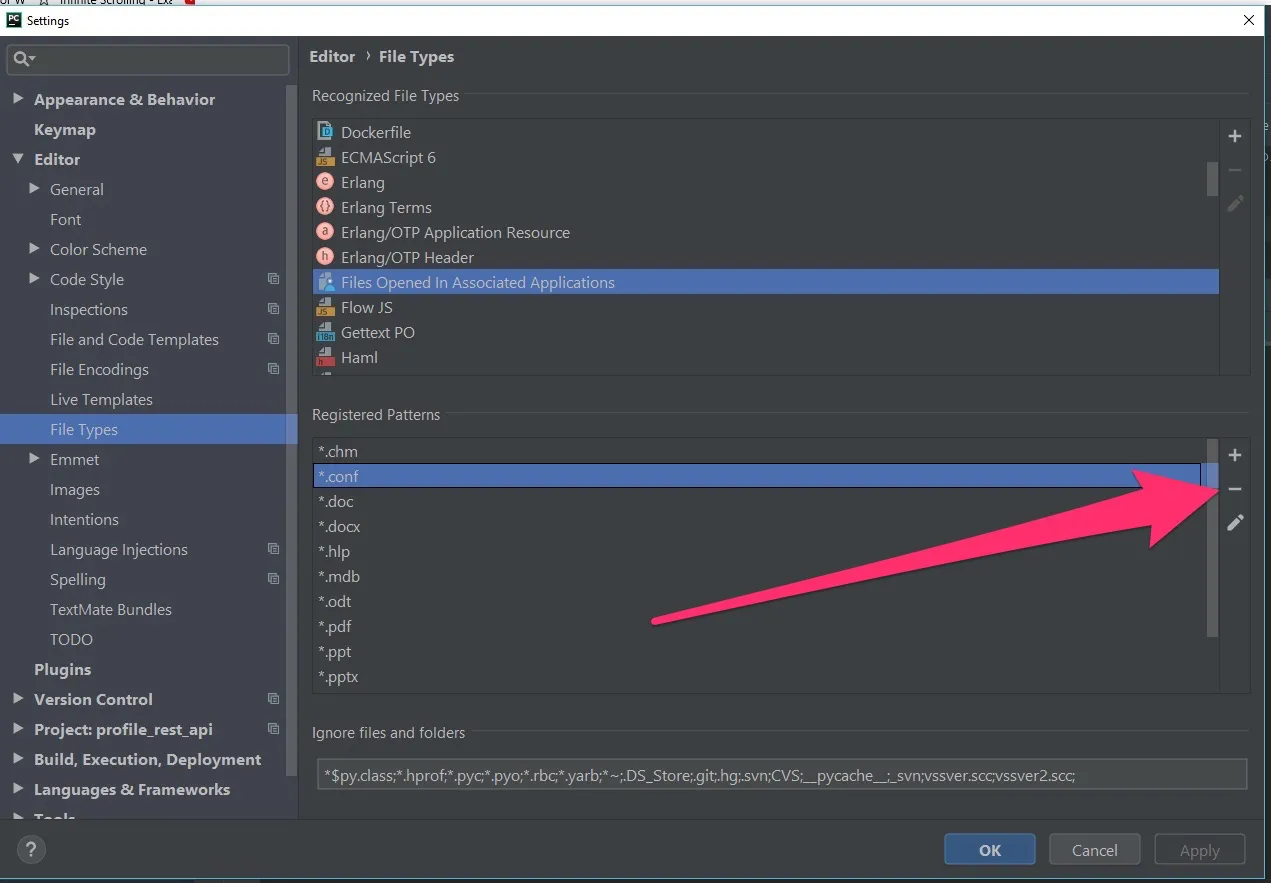Collapse the Editor section
This screenshot has height=883, width=1271.
[18, 159]
